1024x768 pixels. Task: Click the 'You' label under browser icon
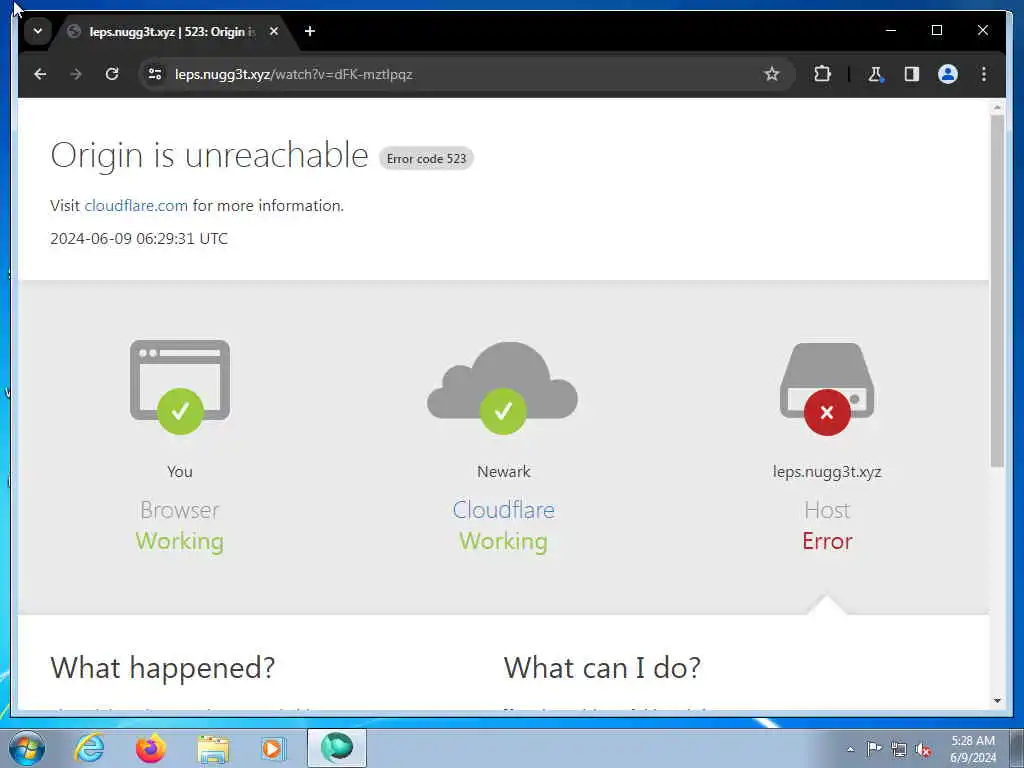point(180,472)
